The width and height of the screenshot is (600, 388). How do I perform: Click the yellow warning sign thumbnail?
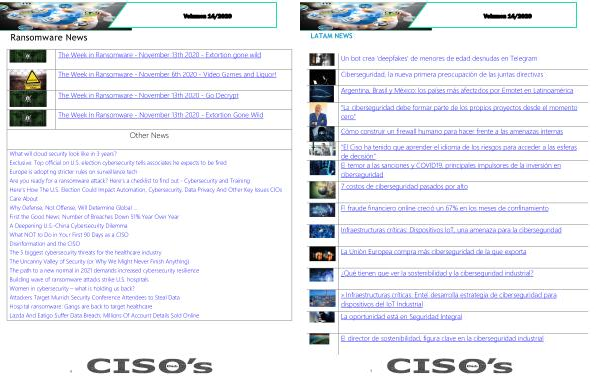28,80
